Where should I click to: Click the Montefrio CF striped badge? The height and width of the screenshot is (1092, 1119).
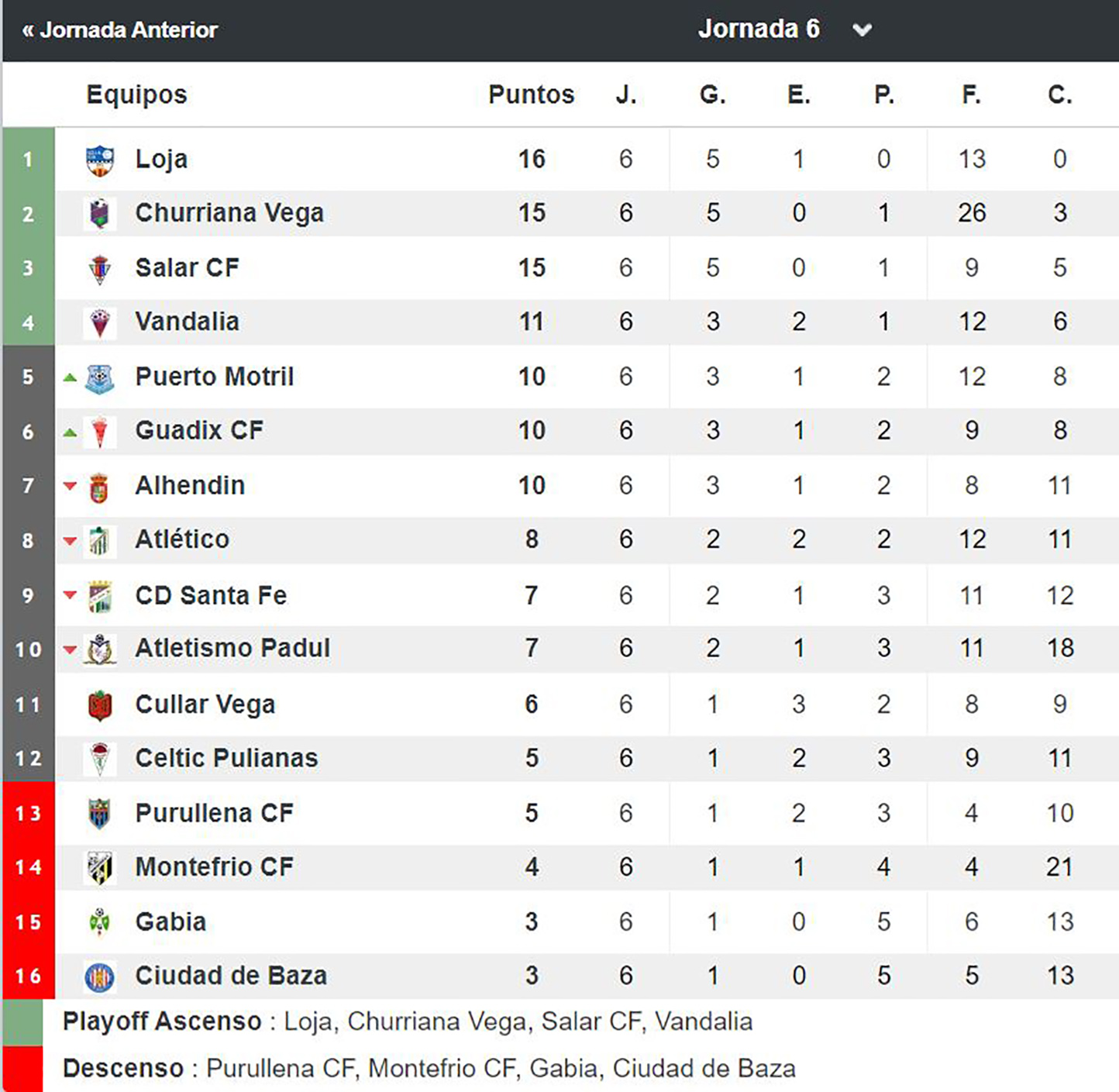(x=100, y=868)
